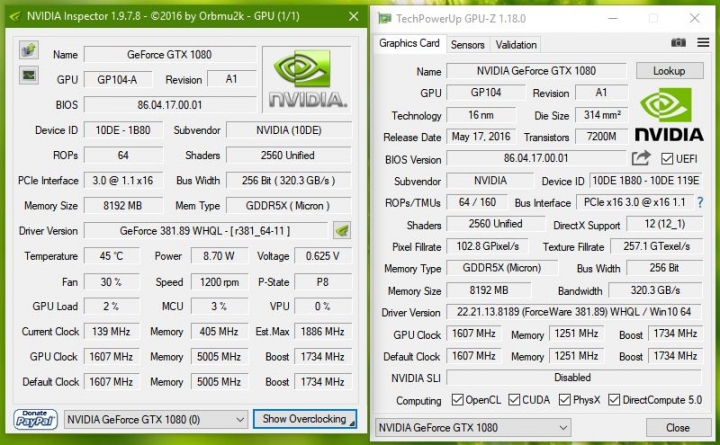Open the Validation tab

click(516, 45)
